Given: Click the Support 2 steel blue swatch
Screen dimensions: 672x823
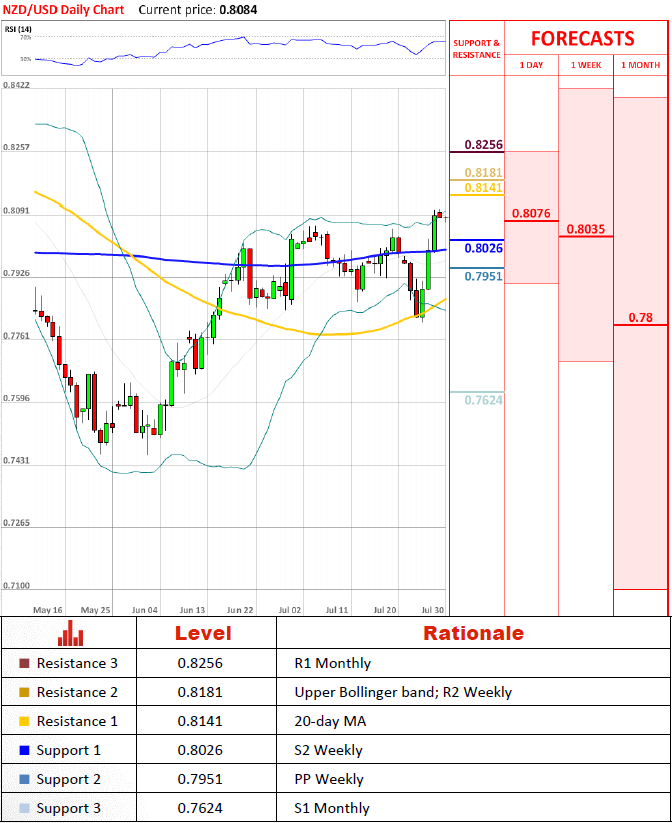Looking at the screenshot, I should (24, 779).
